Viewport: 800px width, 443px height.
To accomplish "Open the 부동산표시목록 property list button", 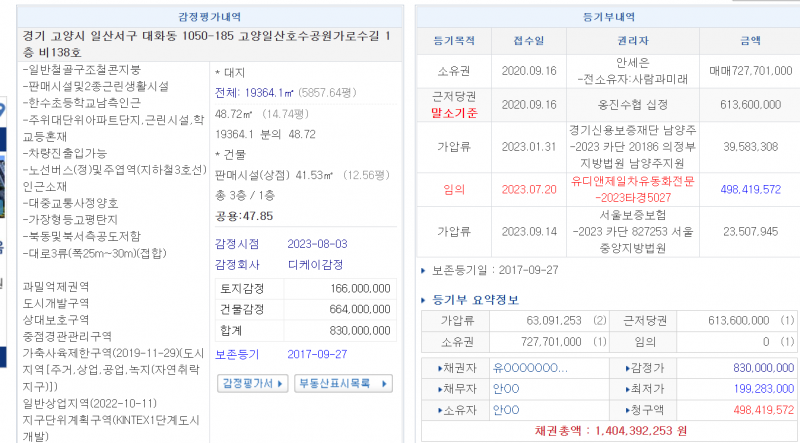I will pyautogui.click(x=343, y=383).
